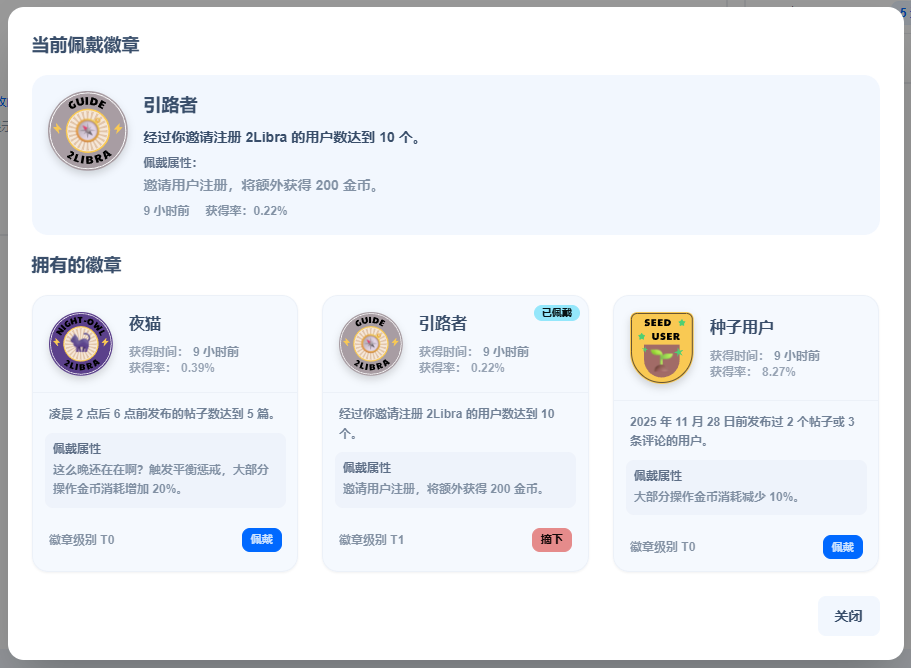Click the 获得率 0.39% text
Viewport: 911px width, 668px height.
171,367
